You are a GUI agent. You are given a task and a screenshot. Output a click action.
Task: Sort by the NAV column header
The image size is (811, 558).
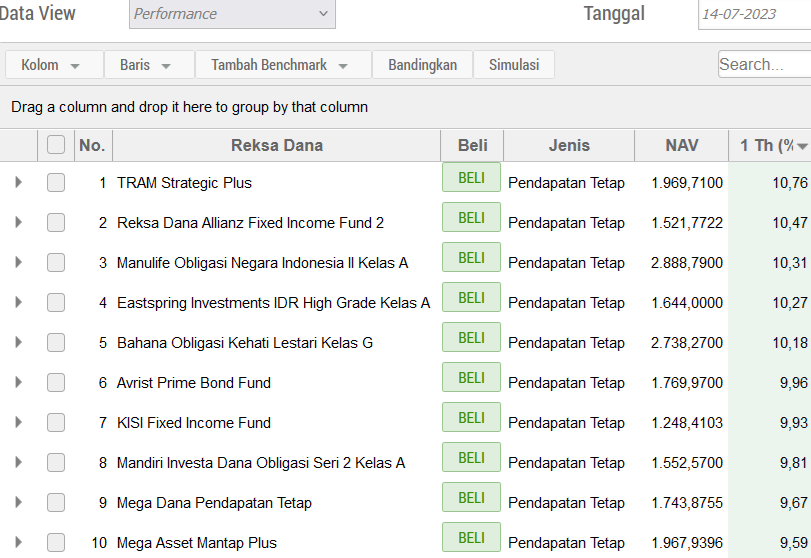[x=682, y=145]
